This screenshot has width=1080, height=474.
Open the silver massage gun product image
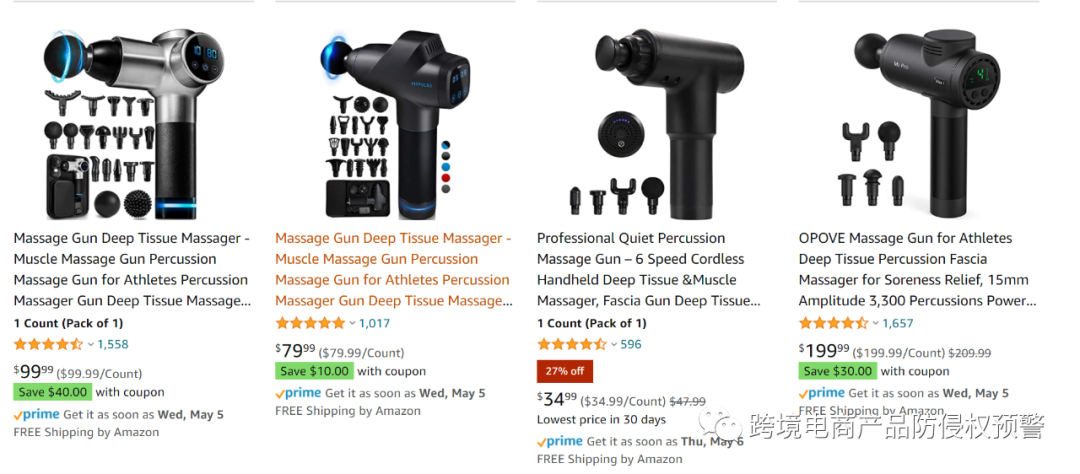pos(133,123)
